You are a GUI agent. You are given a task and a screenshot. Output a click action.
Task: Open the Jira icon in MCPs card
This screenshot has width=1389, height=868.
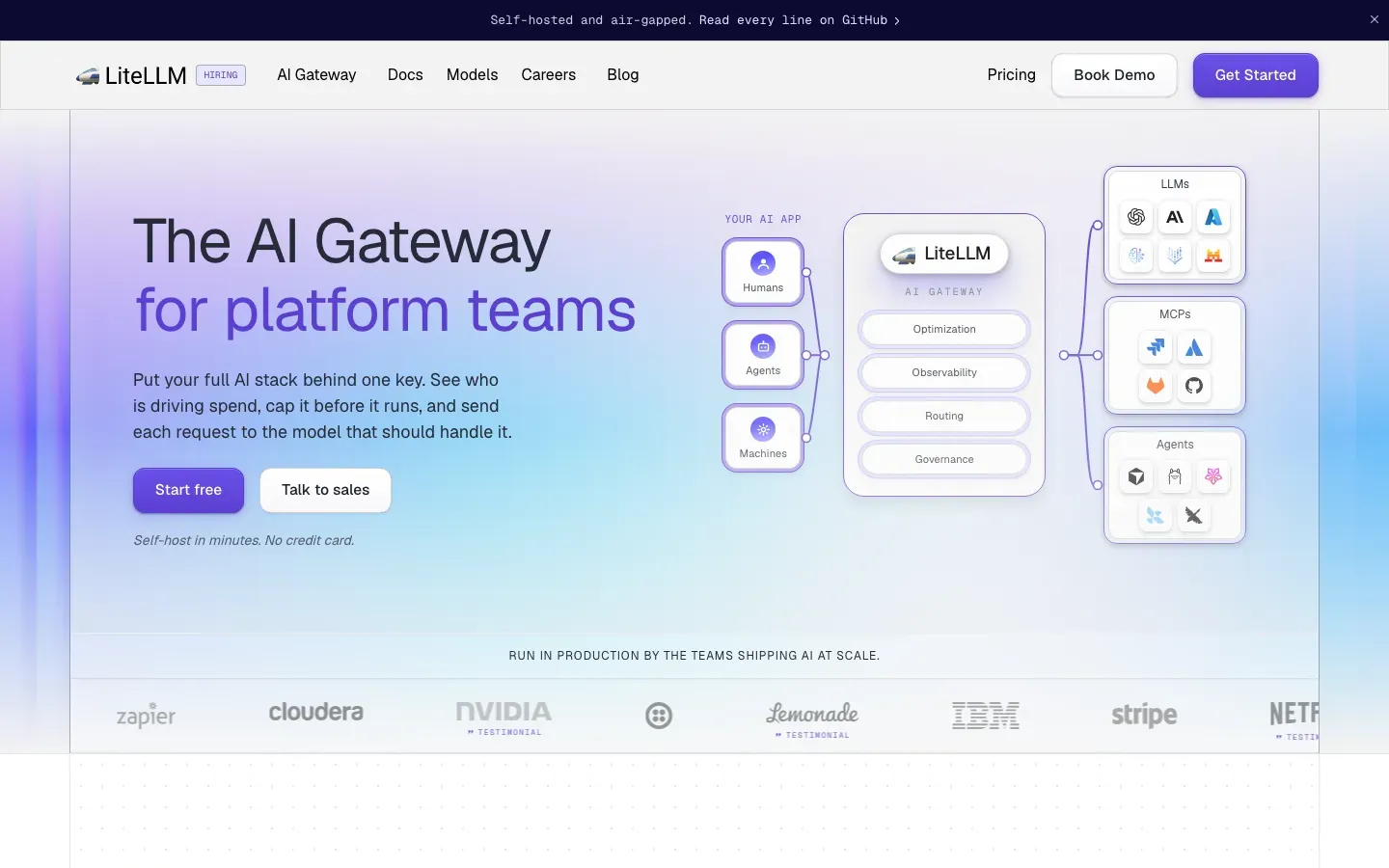[x=1156, y=347]
